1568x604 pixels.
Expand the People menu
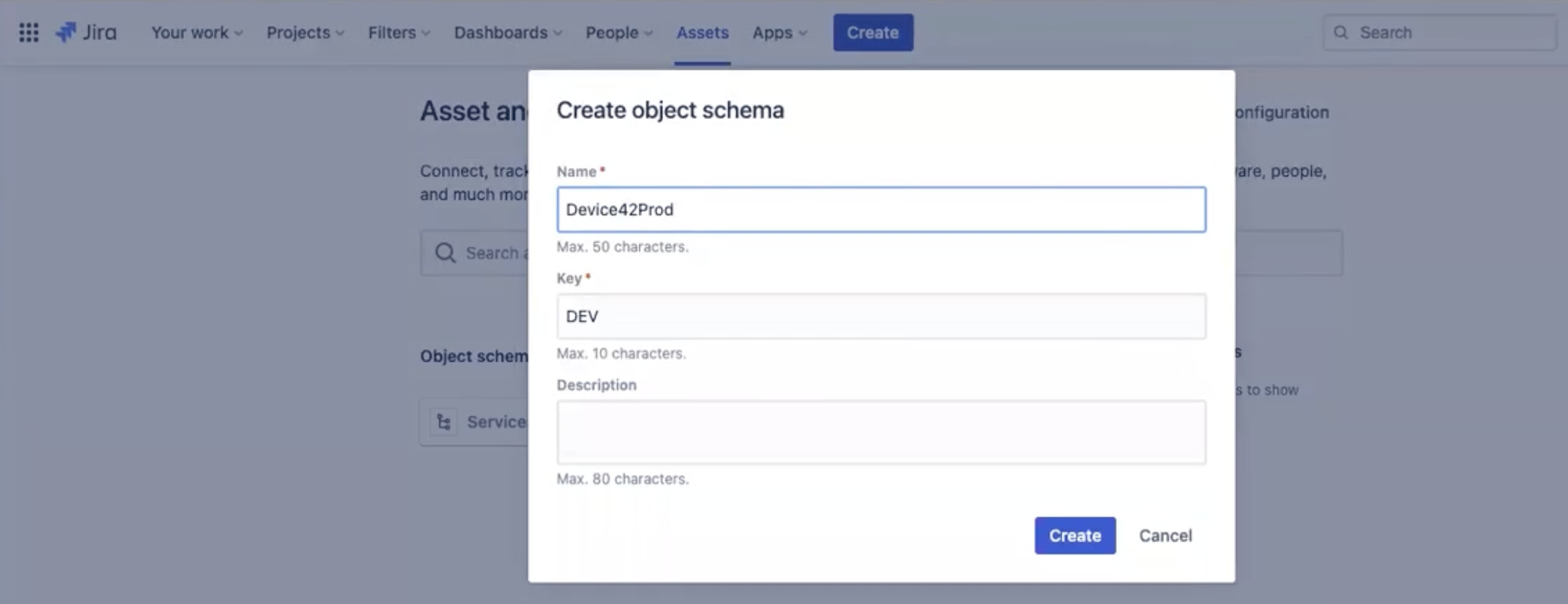point(618,32)
